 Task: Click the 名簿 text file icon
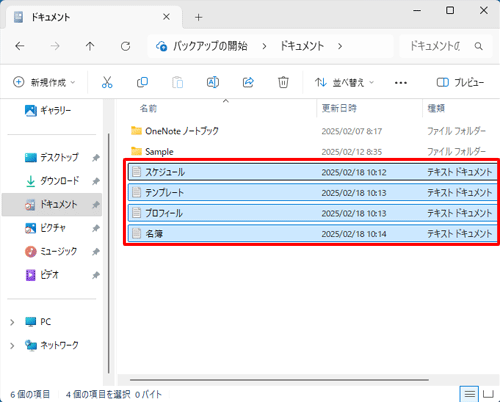136,233
